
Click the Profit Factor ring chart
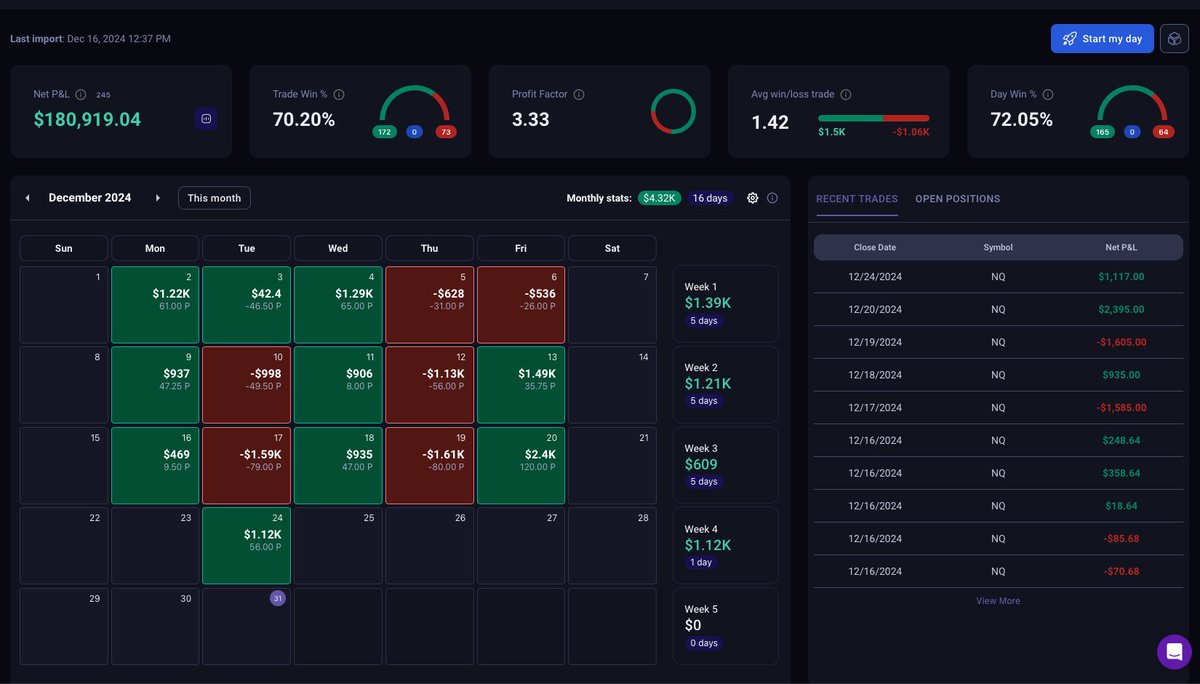(673, 111)
